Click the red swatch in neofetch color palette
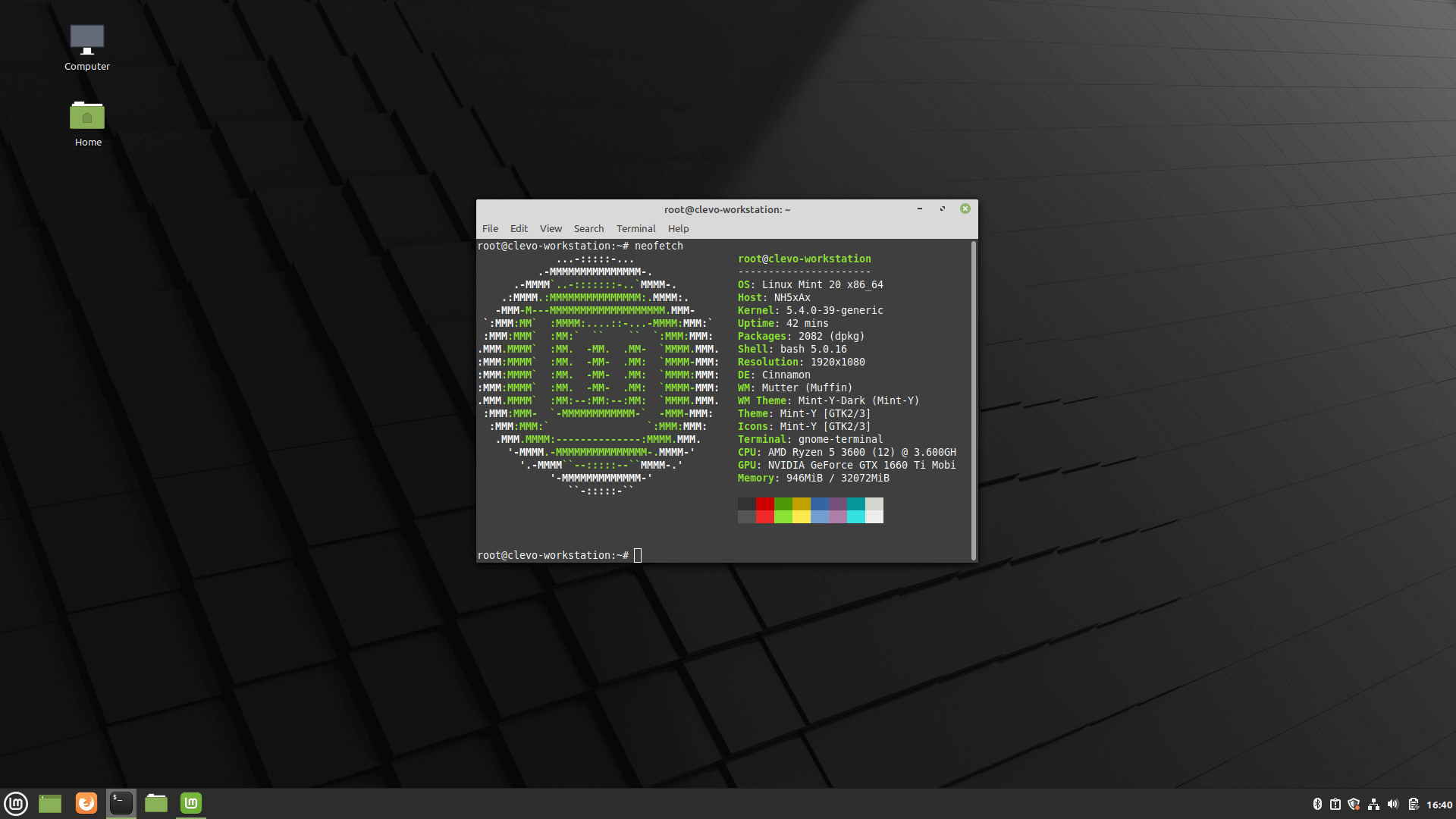This screenshot has height=819, width=1456. click(765, 505)
